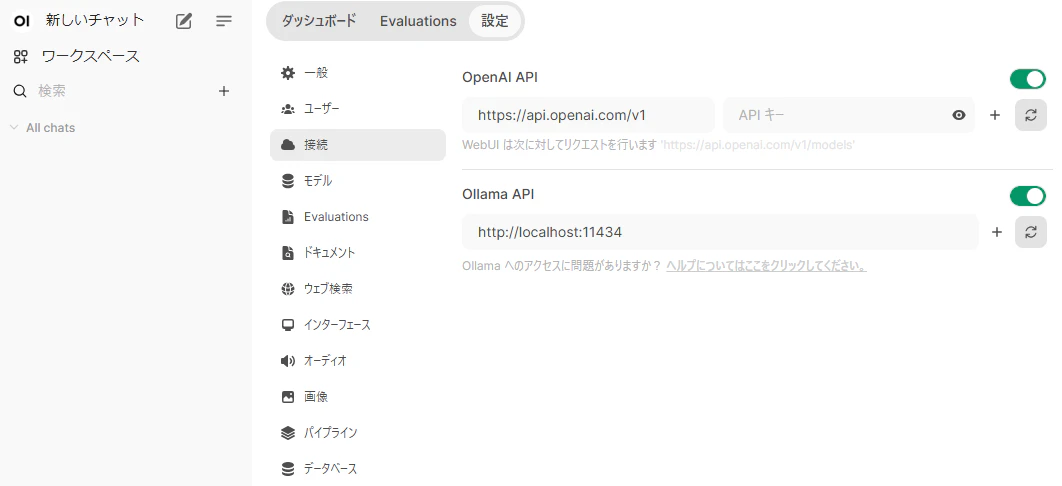Viewport: 1062px width, 486px height.
Task: Open the 画像 settings section
Action: (x=358, y=397)
